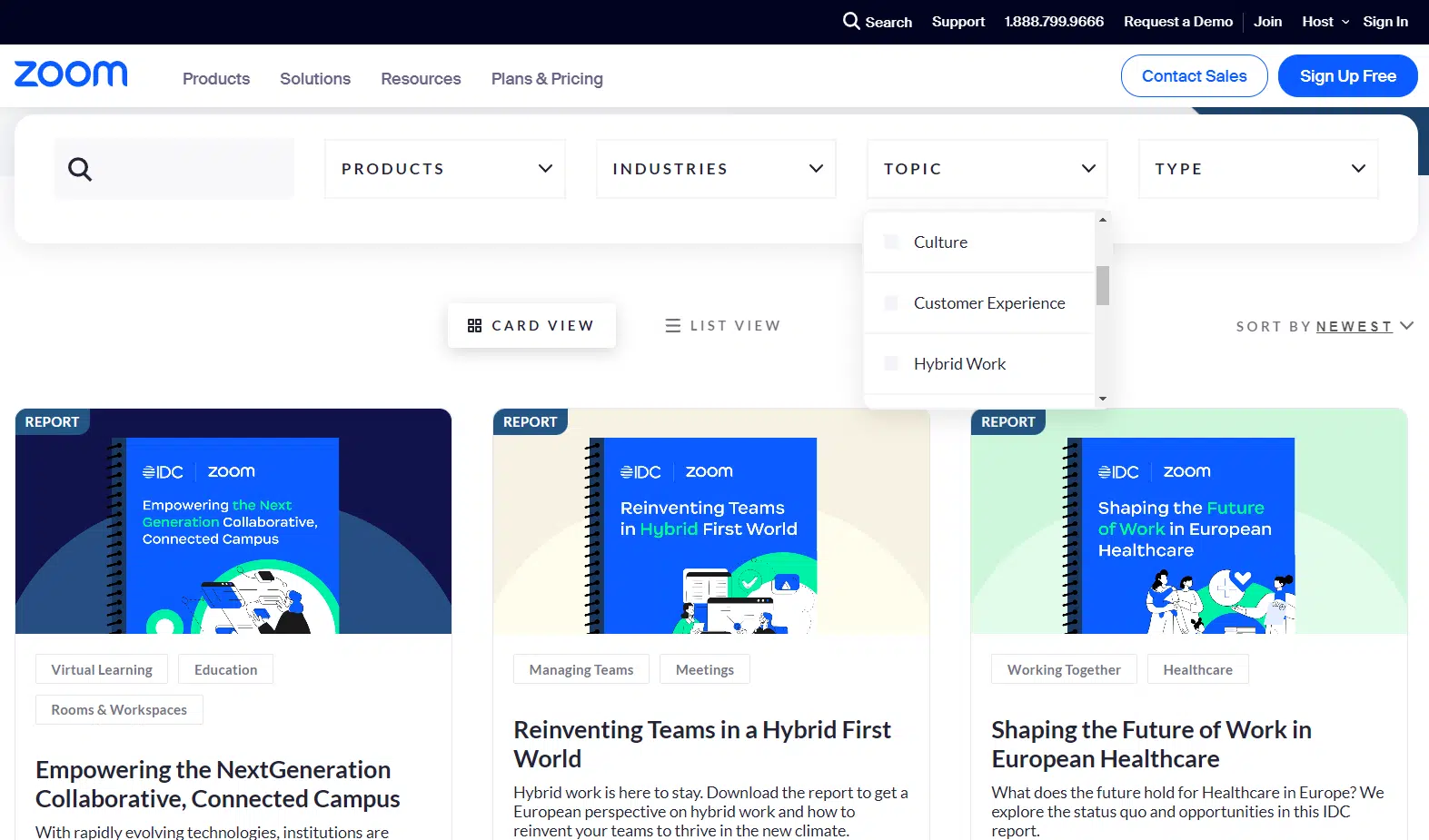Open 'Reinventing Teams in a Hybrid First World' title
This screenshot has height=840, width=1429.
click(702, 744)
